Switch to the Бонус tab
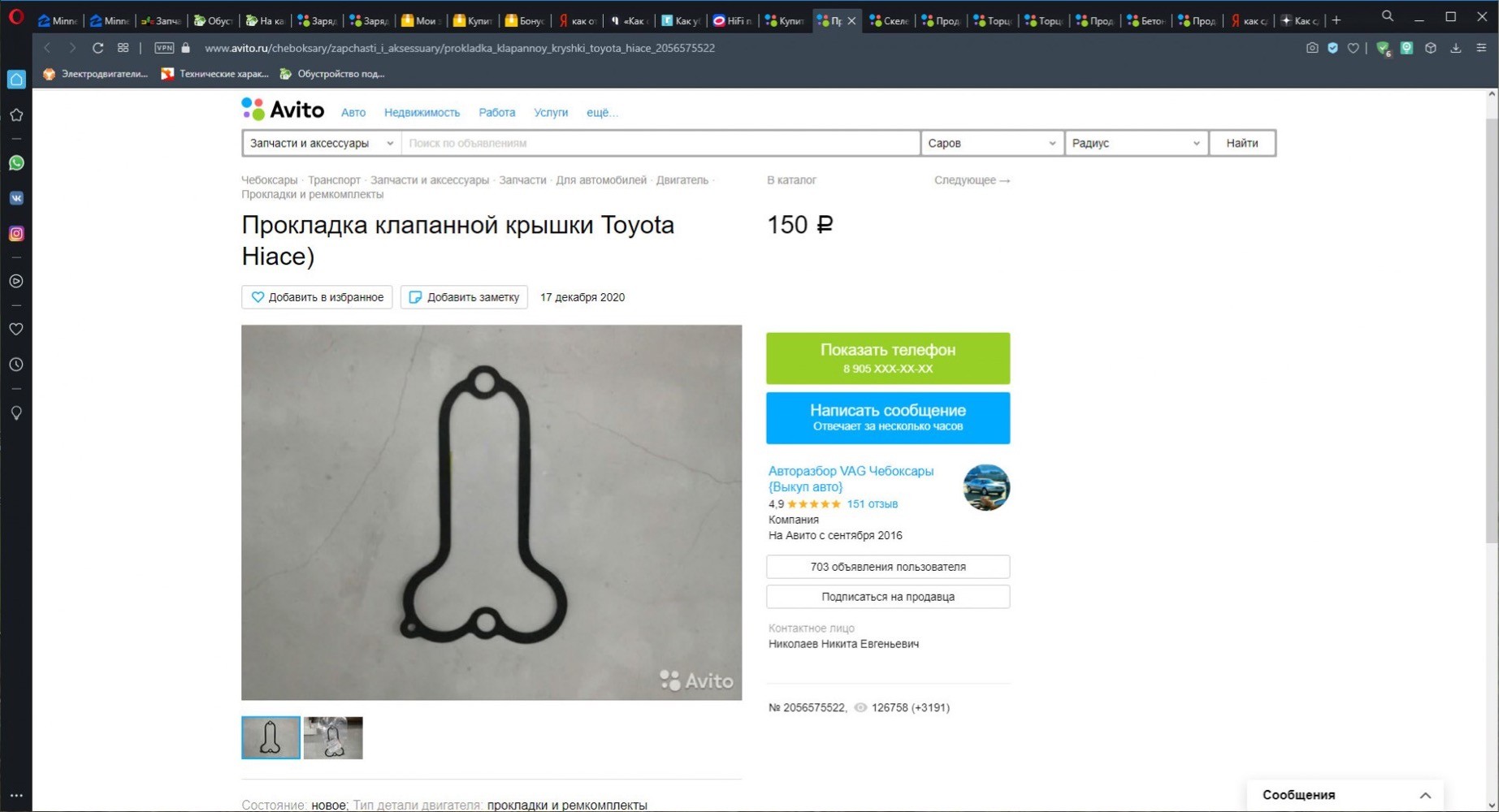 (526, 20)
